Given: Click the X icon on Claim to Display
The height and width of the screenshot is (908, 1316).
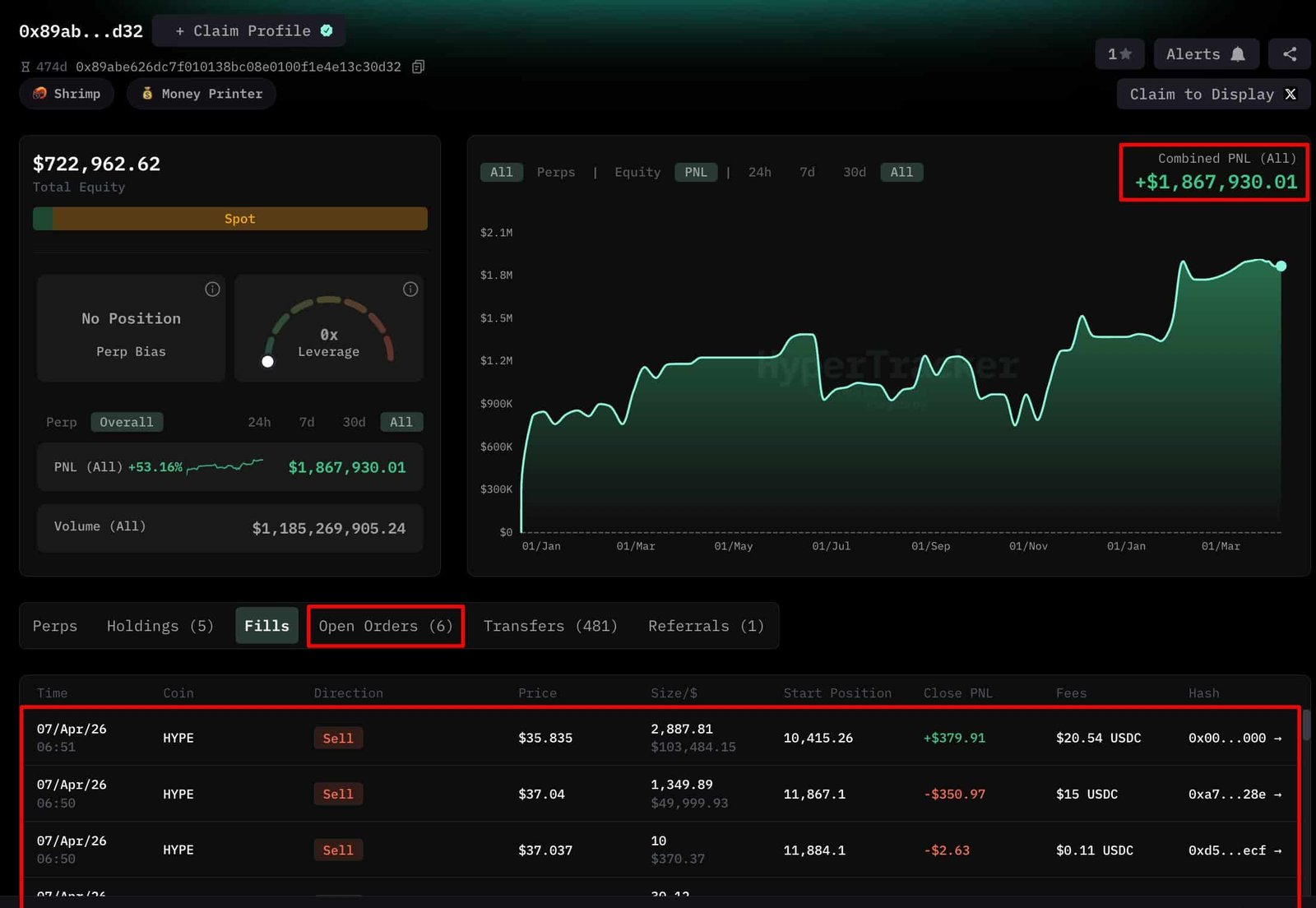Looking at the screenshot, I should (1291, 94).
